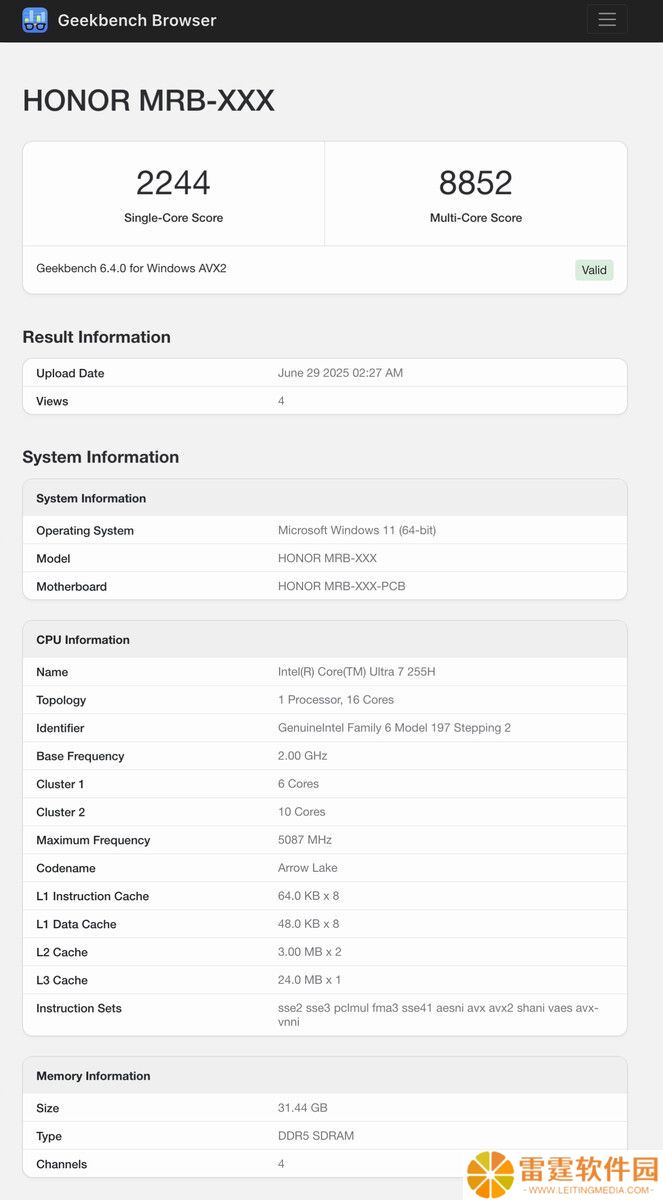Select the 1 Processor, 16 Cores topology value

336,699
